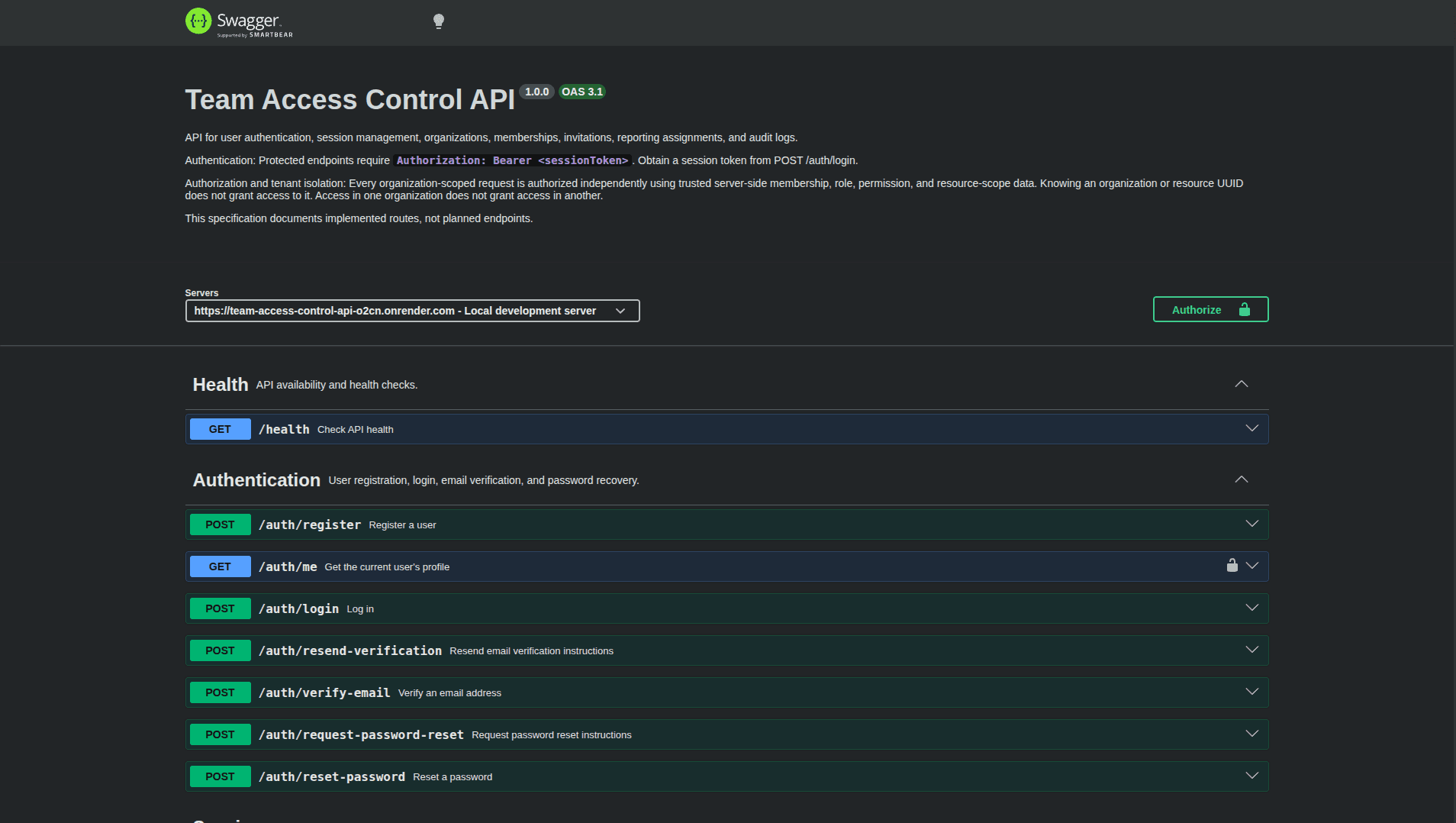This screenshot has height=823, width=1456.
Task: Click 'Check API health' summary text
Action: pyautogui.click(x=356, y=430)
